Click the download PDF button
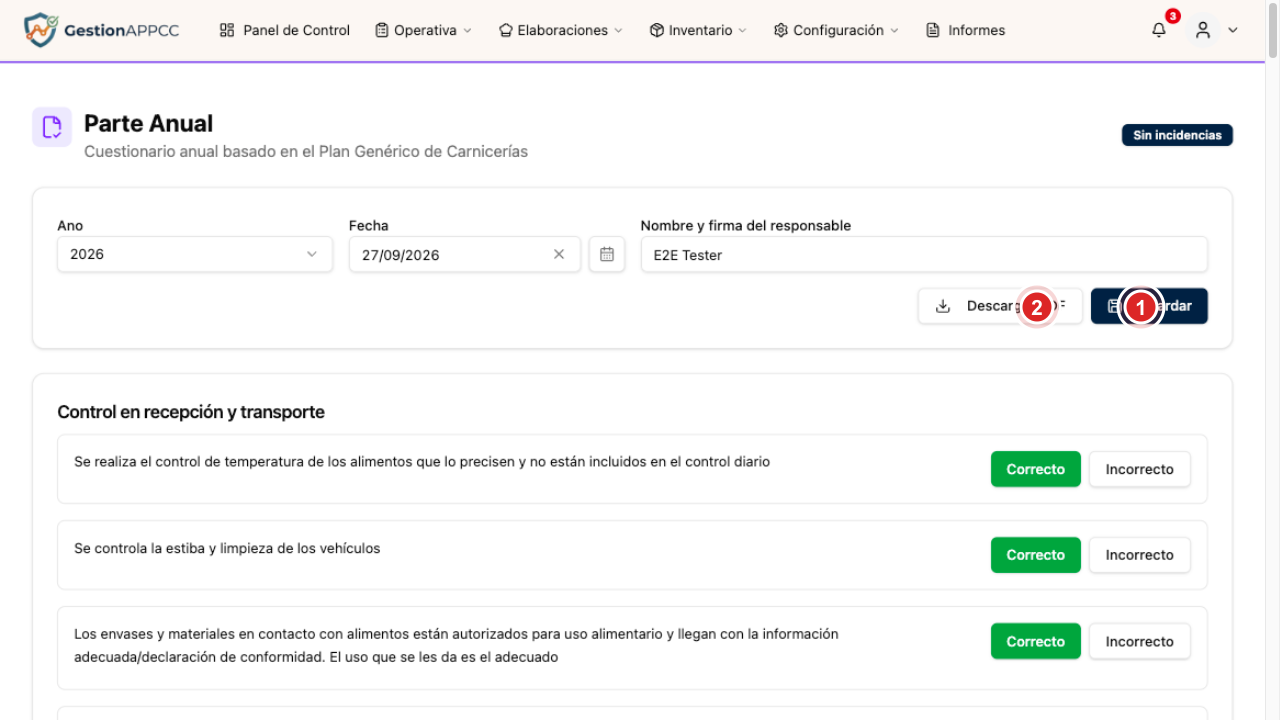The height and width of the screenshot is (720, 1280). coord(1000,306)
